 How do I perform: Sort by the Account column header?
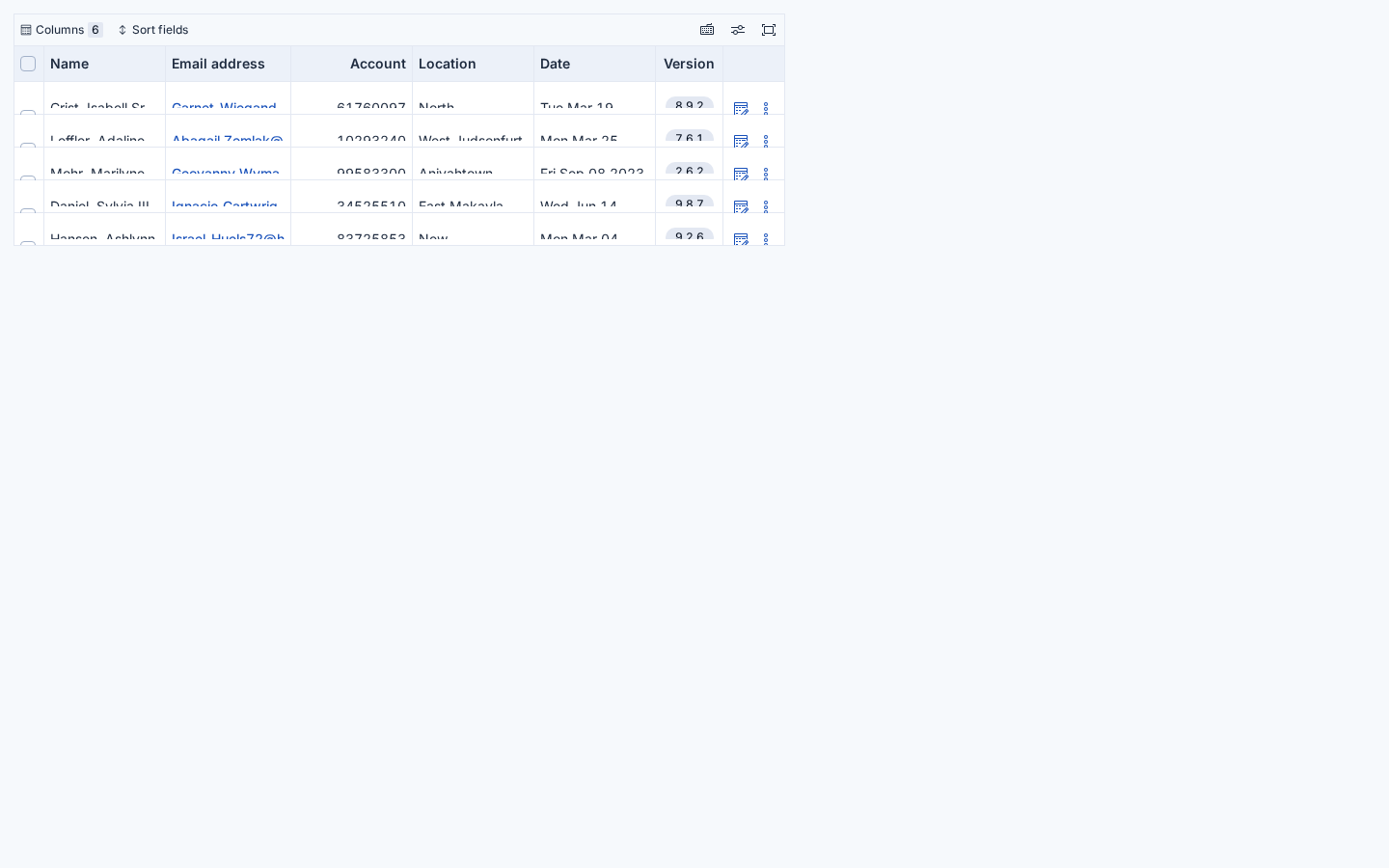[x=351, y=64]
